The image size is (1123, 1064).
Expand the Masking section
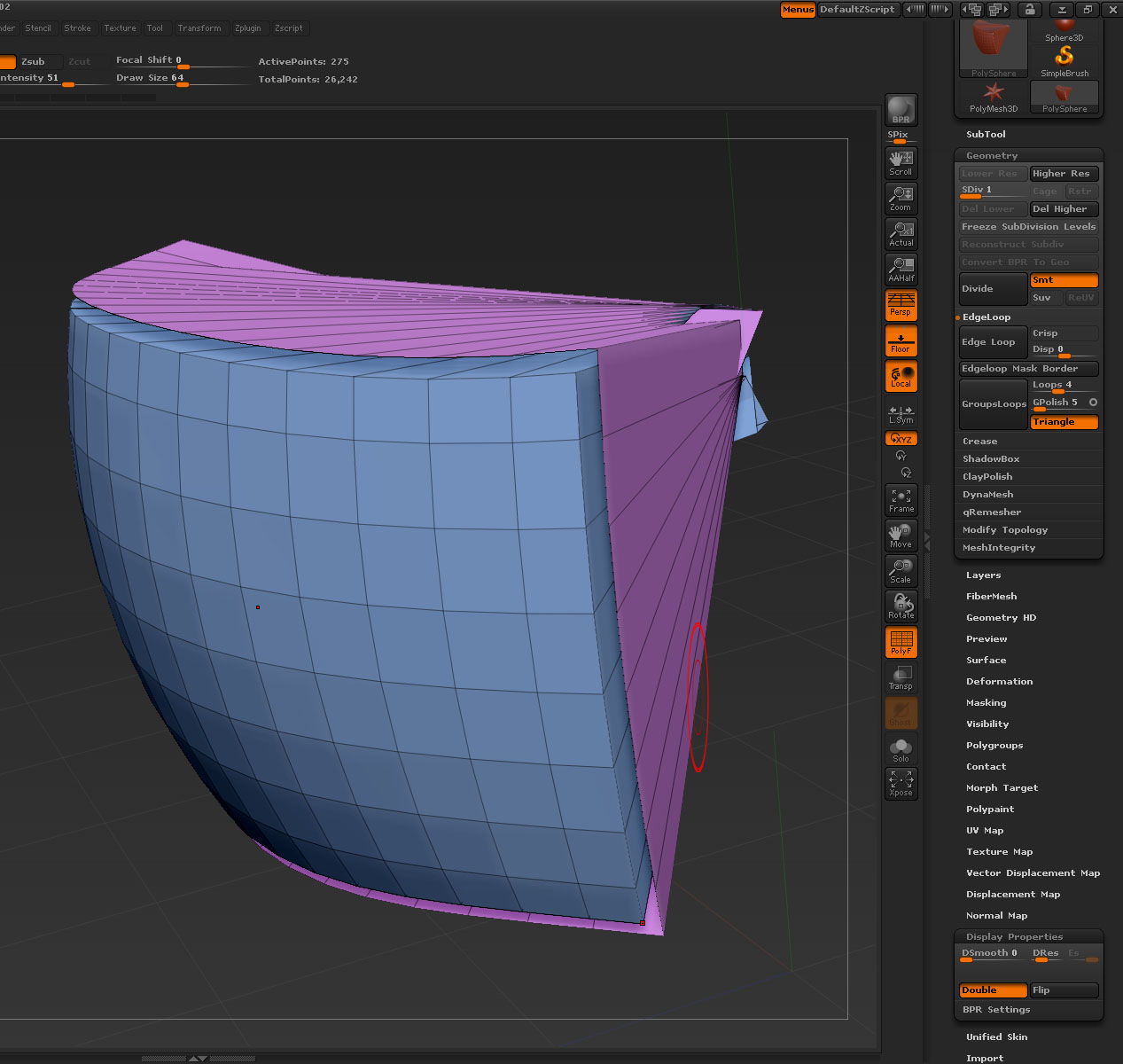pos(986,703)
